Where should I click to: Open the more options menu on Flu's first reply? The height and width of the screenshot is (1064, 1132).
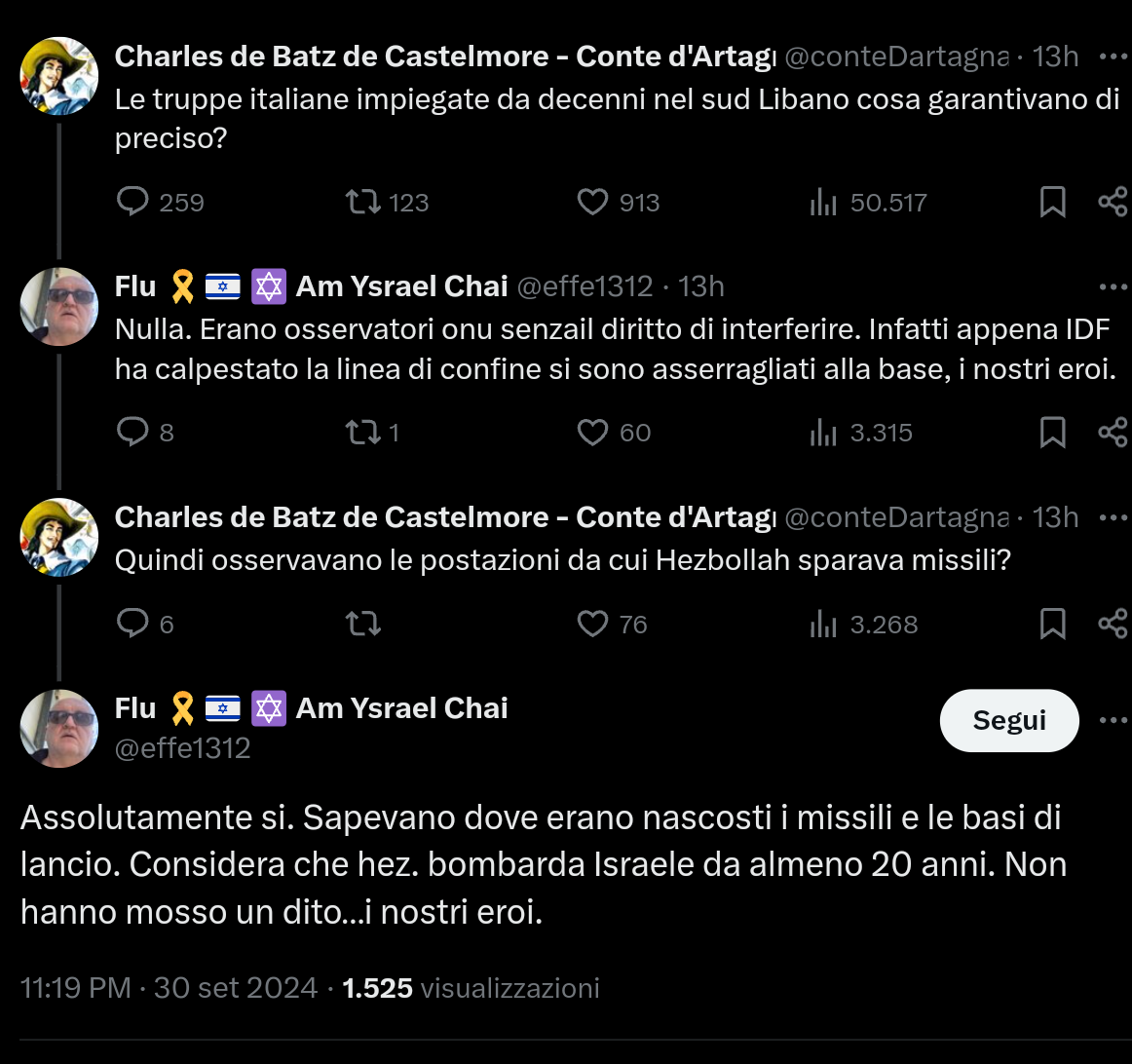pyautogui.click(x=1113, y=287)
